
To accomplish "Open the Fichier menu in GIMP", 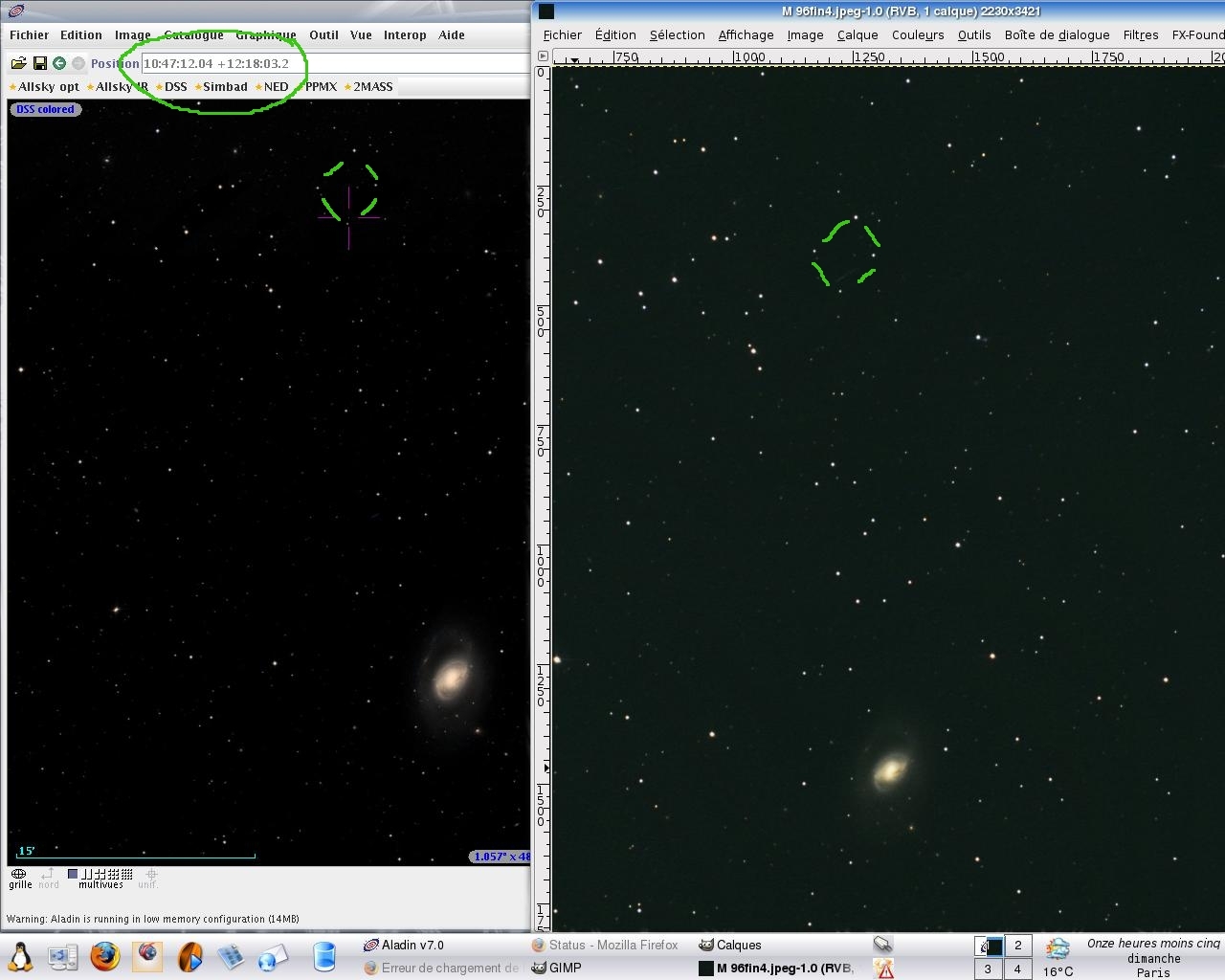I will coord(562,35).
